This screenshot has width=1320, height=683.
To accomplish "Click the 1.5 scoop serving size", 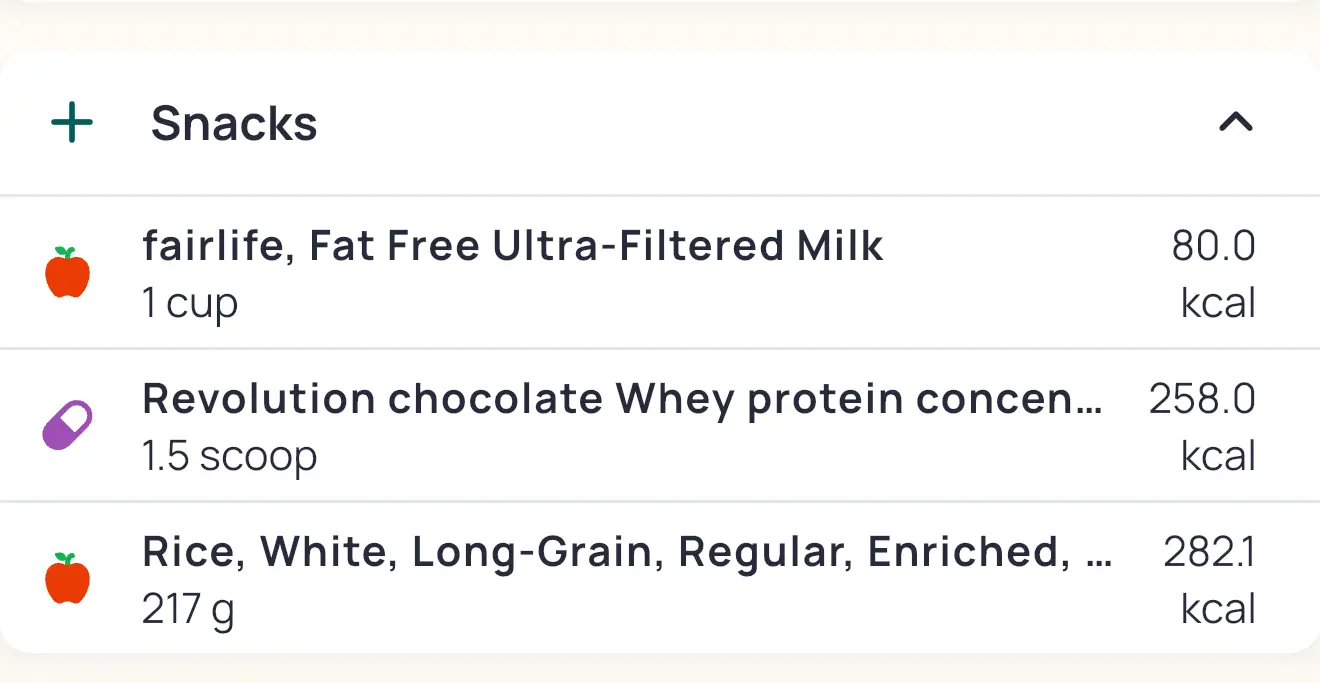I will [230, 456].
